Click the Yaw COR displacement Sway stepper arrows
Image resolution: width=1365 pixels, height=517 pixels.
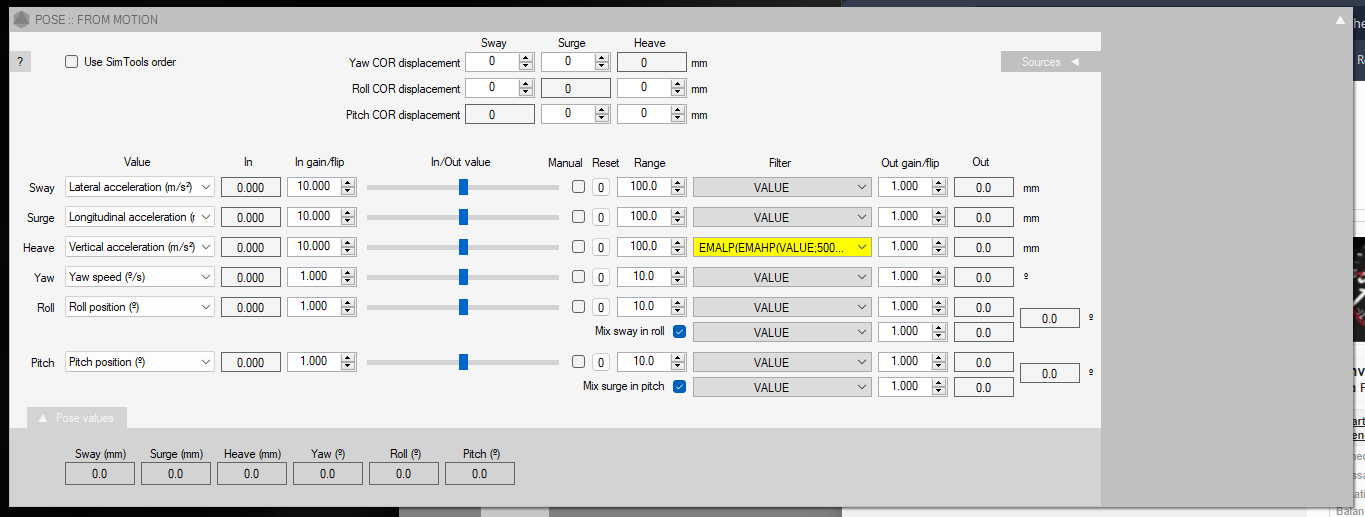[526, 62]
